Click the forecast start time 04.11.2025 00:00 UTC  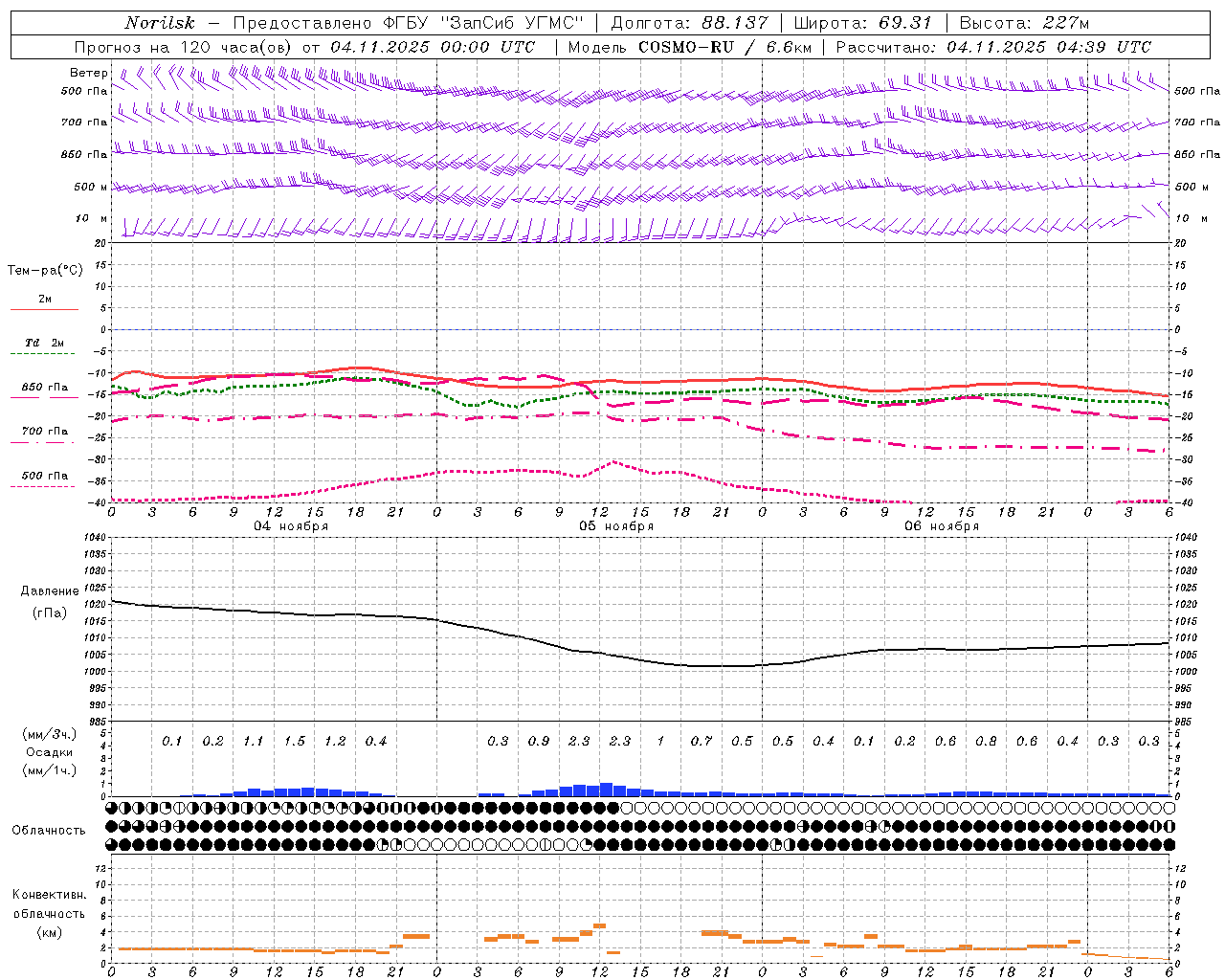[433, 47]
